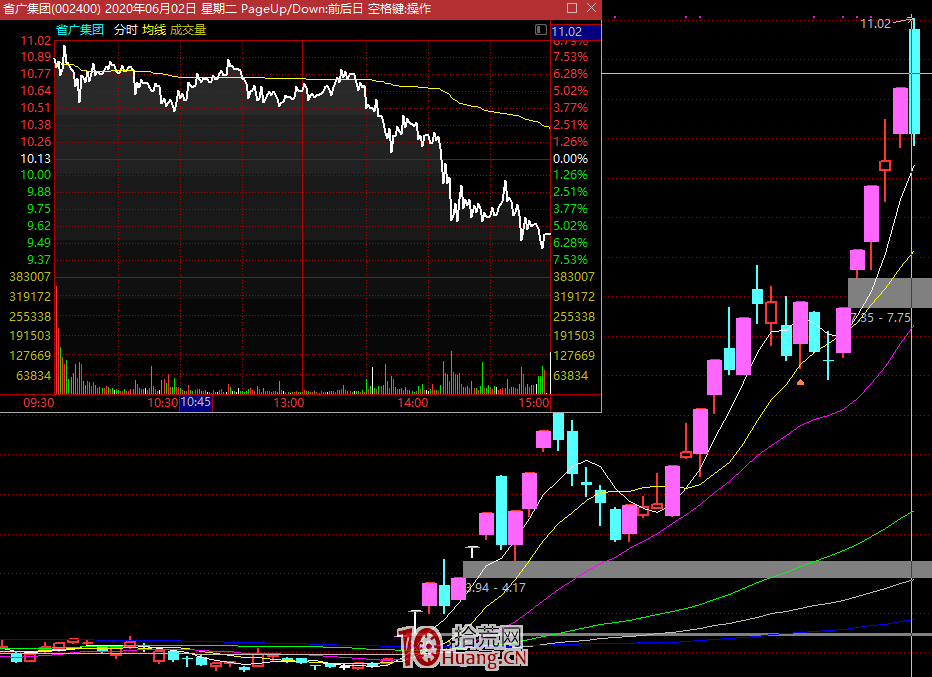Click the gray gap zone labeled 4.17
The height and width of the screenshot is (677, 932).
click(x=697, y=569)
